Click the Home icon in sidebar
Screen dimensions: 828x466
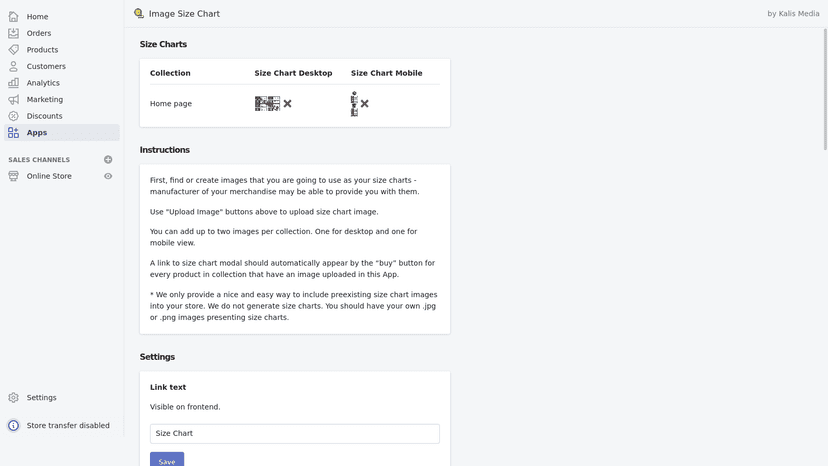13,16
